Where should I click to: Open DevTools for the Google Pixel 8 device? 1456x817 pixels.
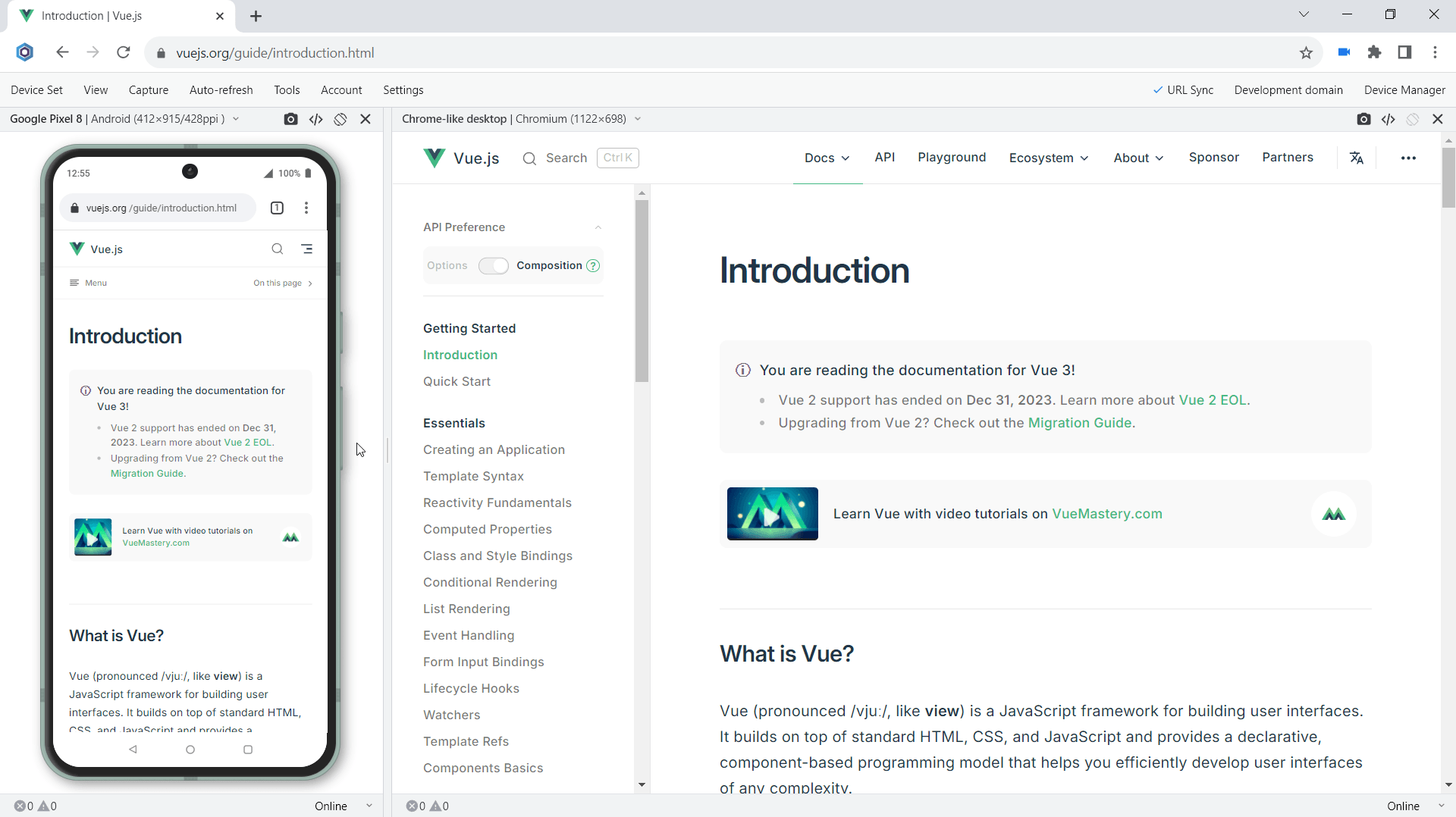316,119
